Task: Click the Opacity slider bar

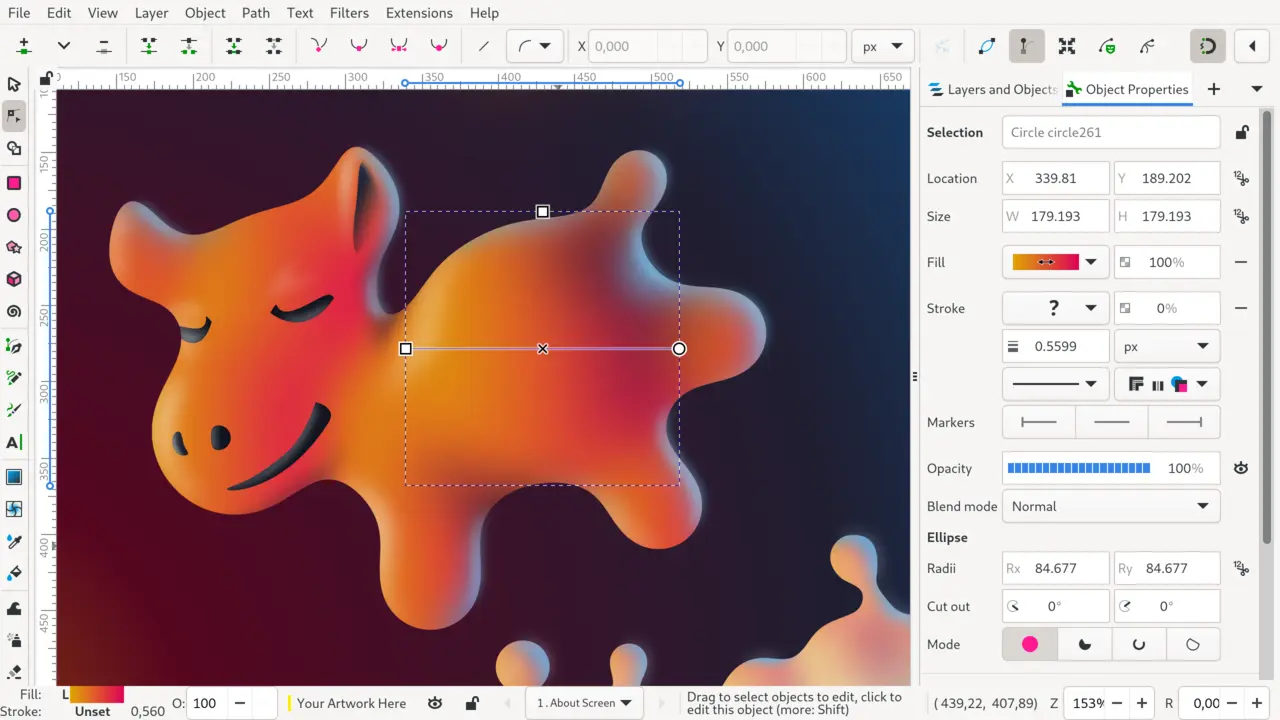Action: [1079, 468]
